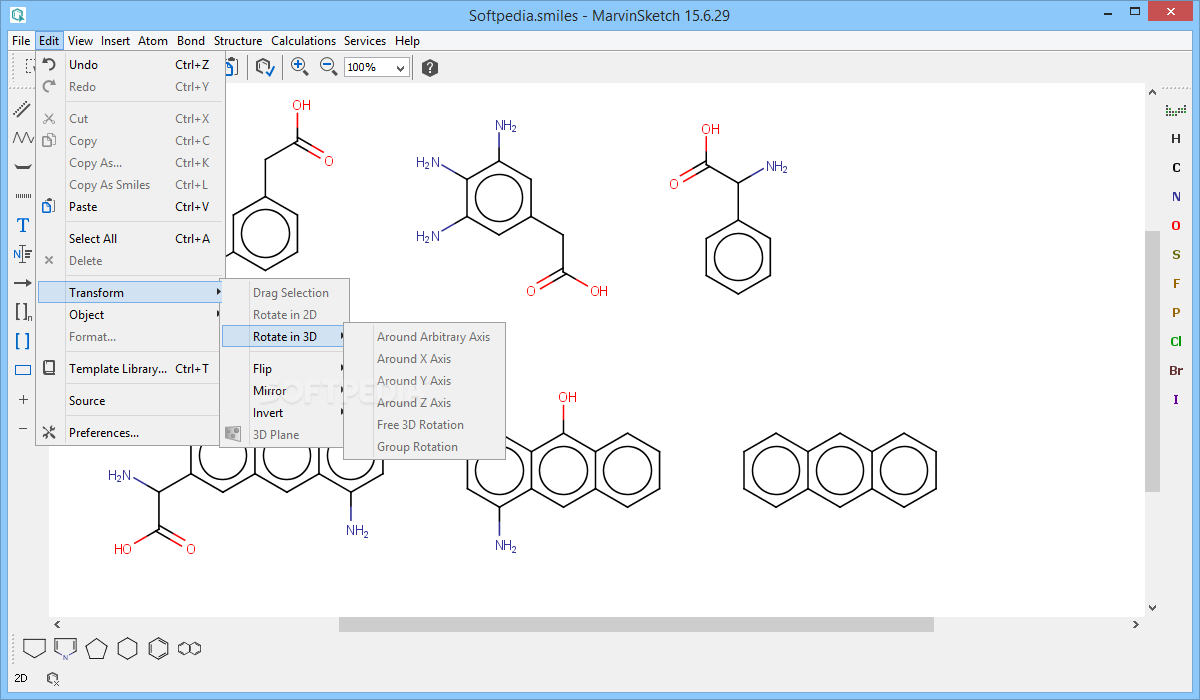Open the Structure menu
The height and width of the screenshot is (700, 1200).
pyautogui.click(x=238, y=41)
